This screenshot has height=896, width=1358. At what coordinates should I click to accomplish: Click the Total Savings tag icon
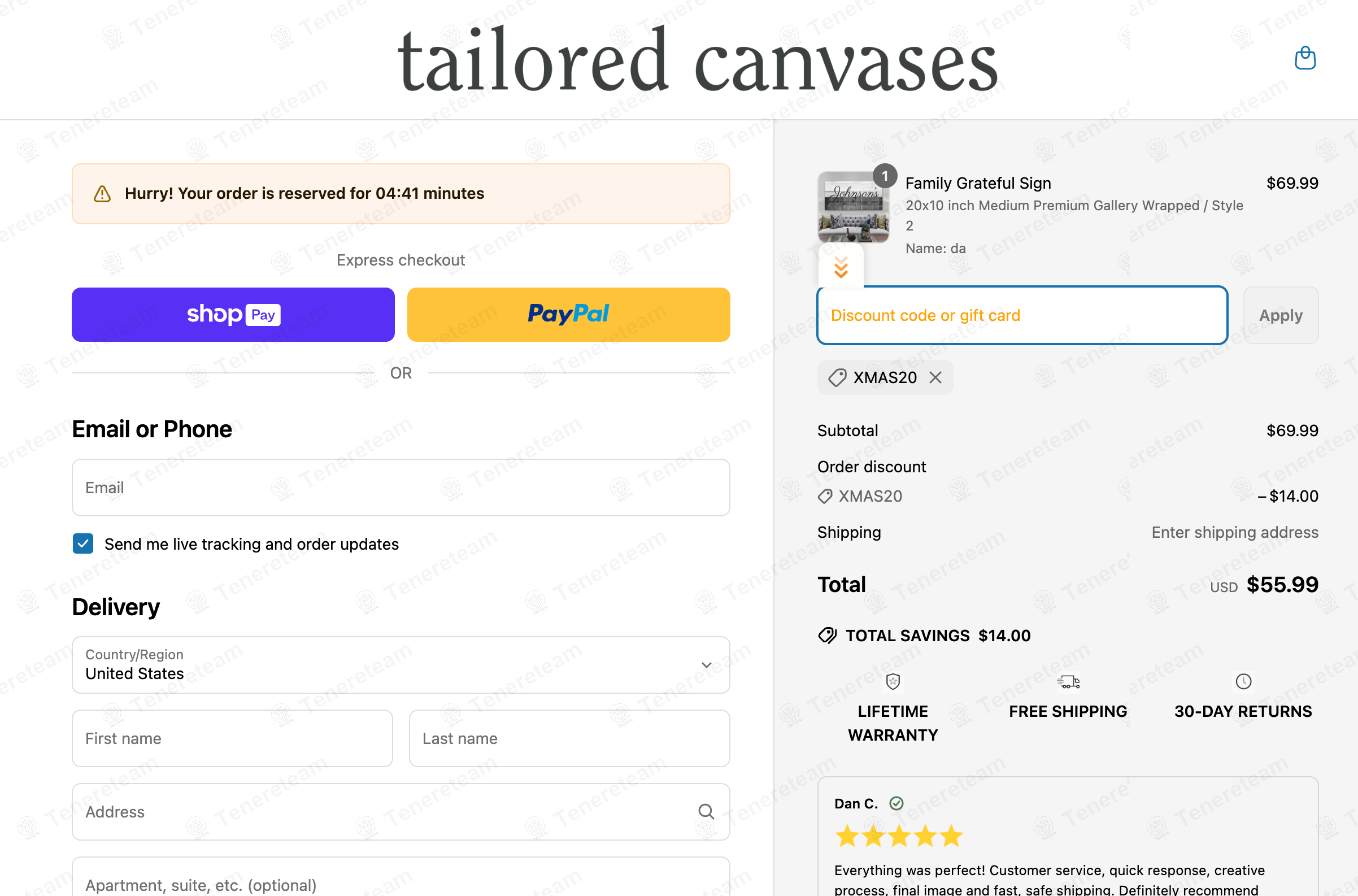coord(827,636)
